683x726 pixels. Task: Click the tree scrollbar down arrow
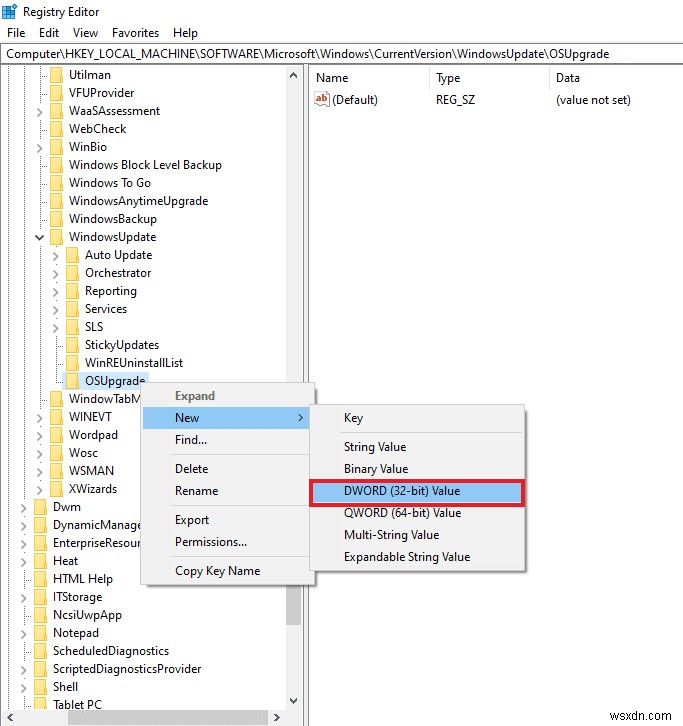[293, 701]
